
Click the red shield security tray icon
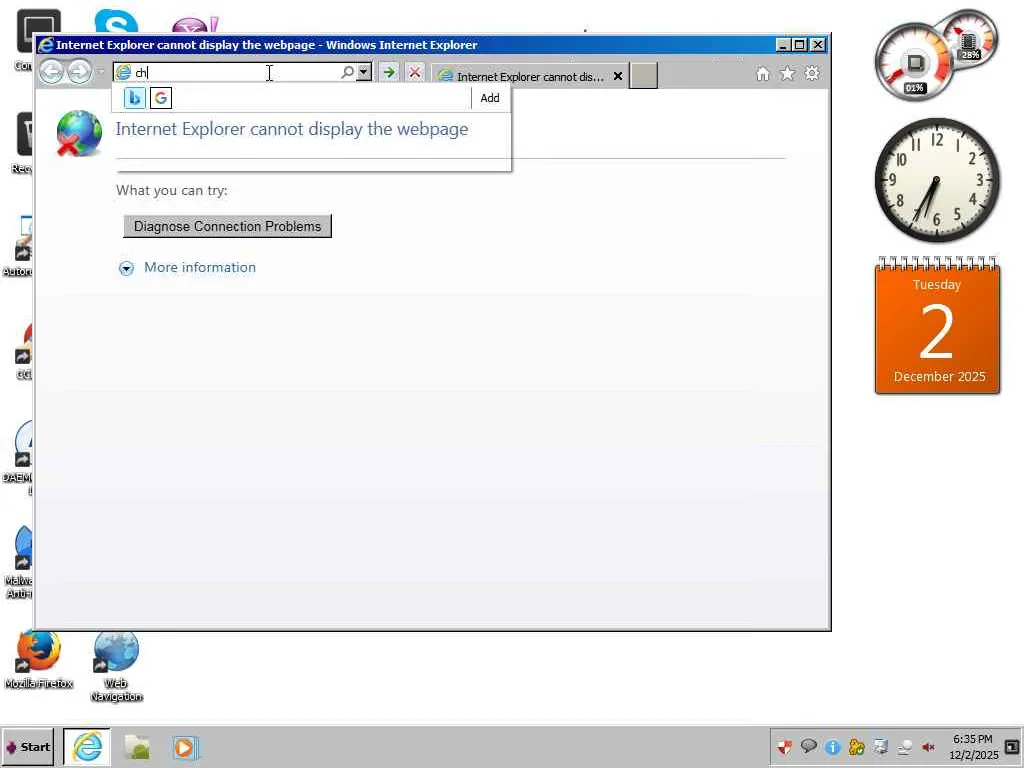(784, 746)
